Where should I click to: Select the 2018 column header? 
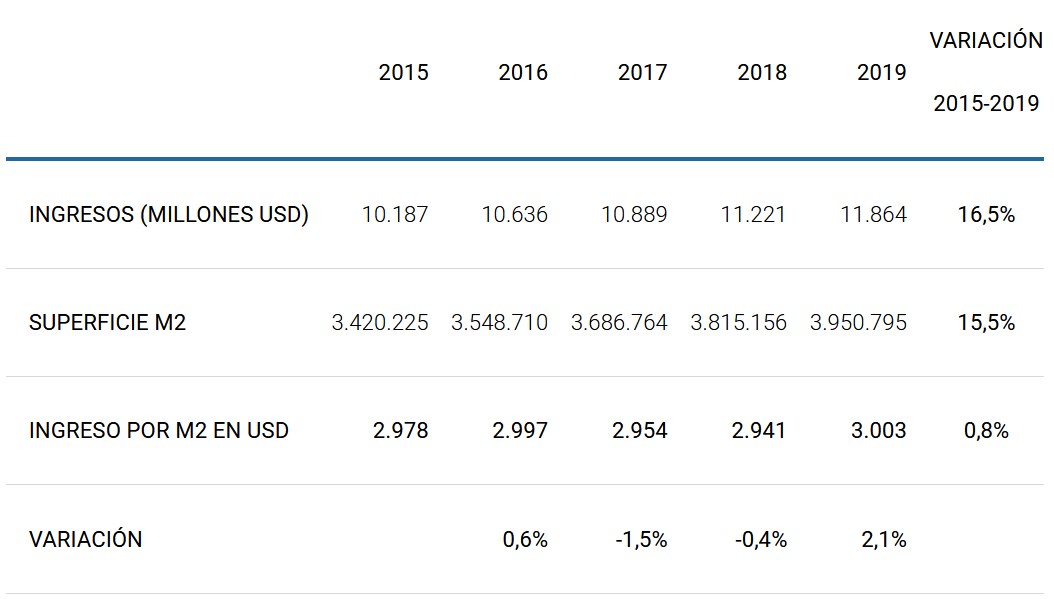pos(762,73)
